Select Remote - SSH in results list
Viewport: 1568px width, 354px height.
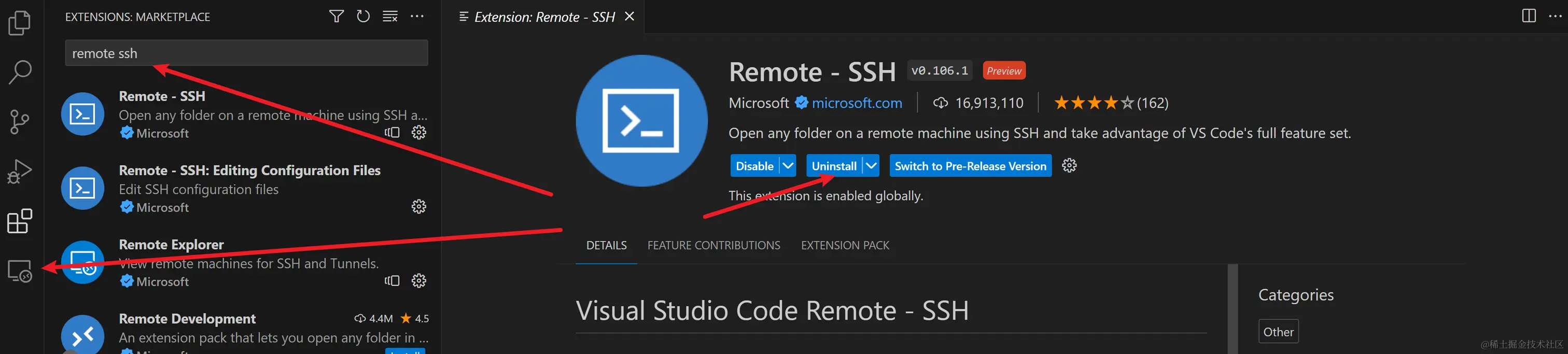(x=243, y=115)
